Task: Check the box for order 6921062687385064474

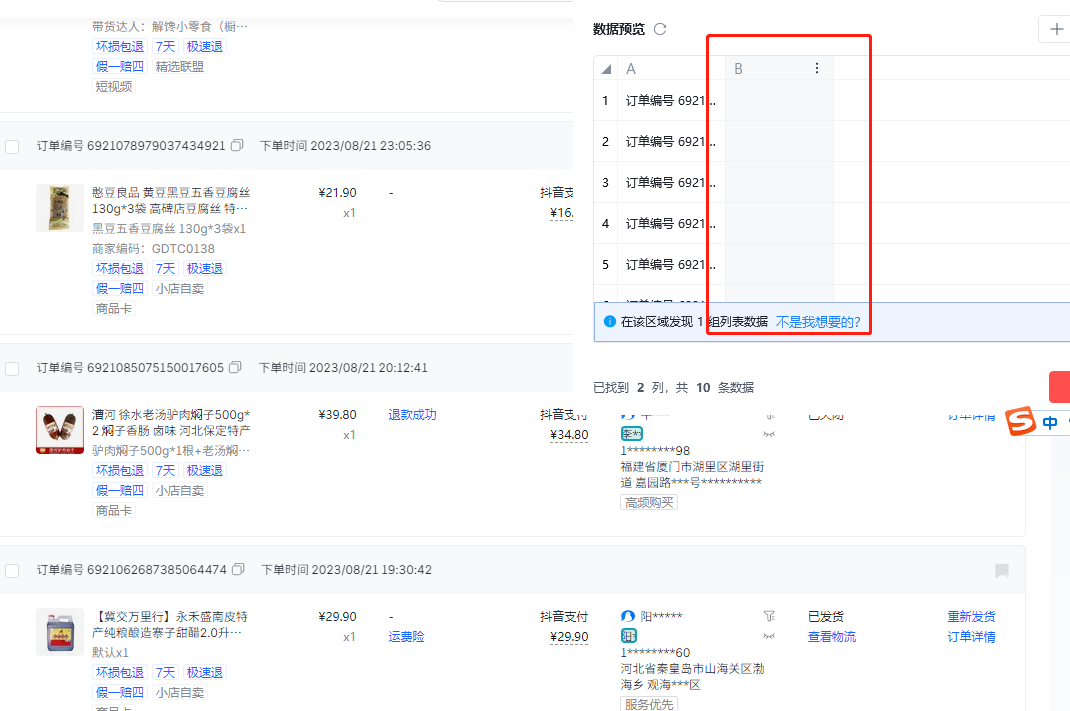Action: tap(12, 571)
